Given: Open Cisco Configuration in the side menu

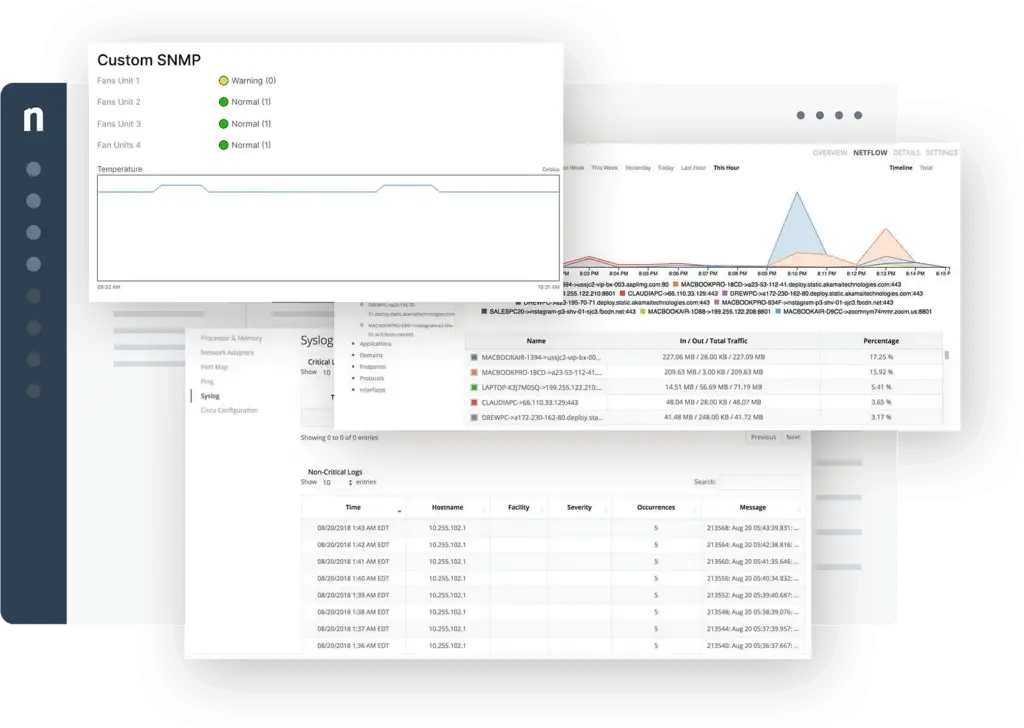Looking at the screenshot, I should (x=229, y=411).
